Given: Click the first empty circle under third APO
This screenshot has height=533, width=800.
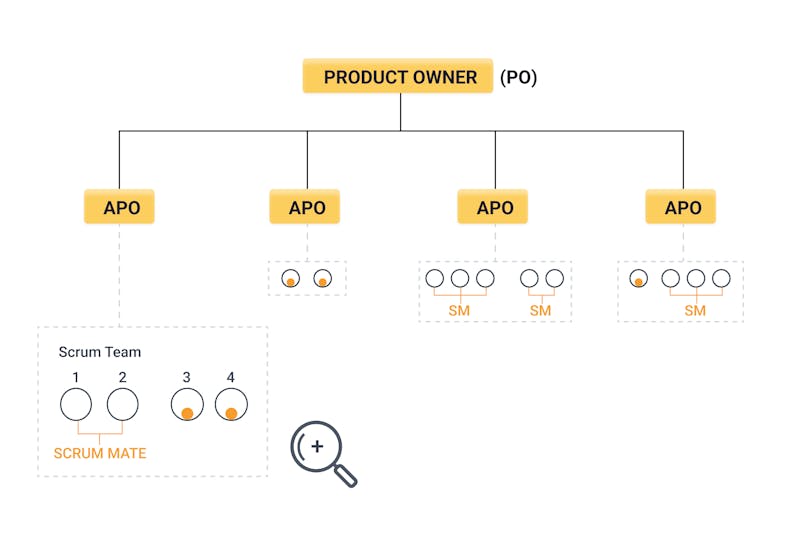Looking at the screenshot, I should (x=435, y=278).
